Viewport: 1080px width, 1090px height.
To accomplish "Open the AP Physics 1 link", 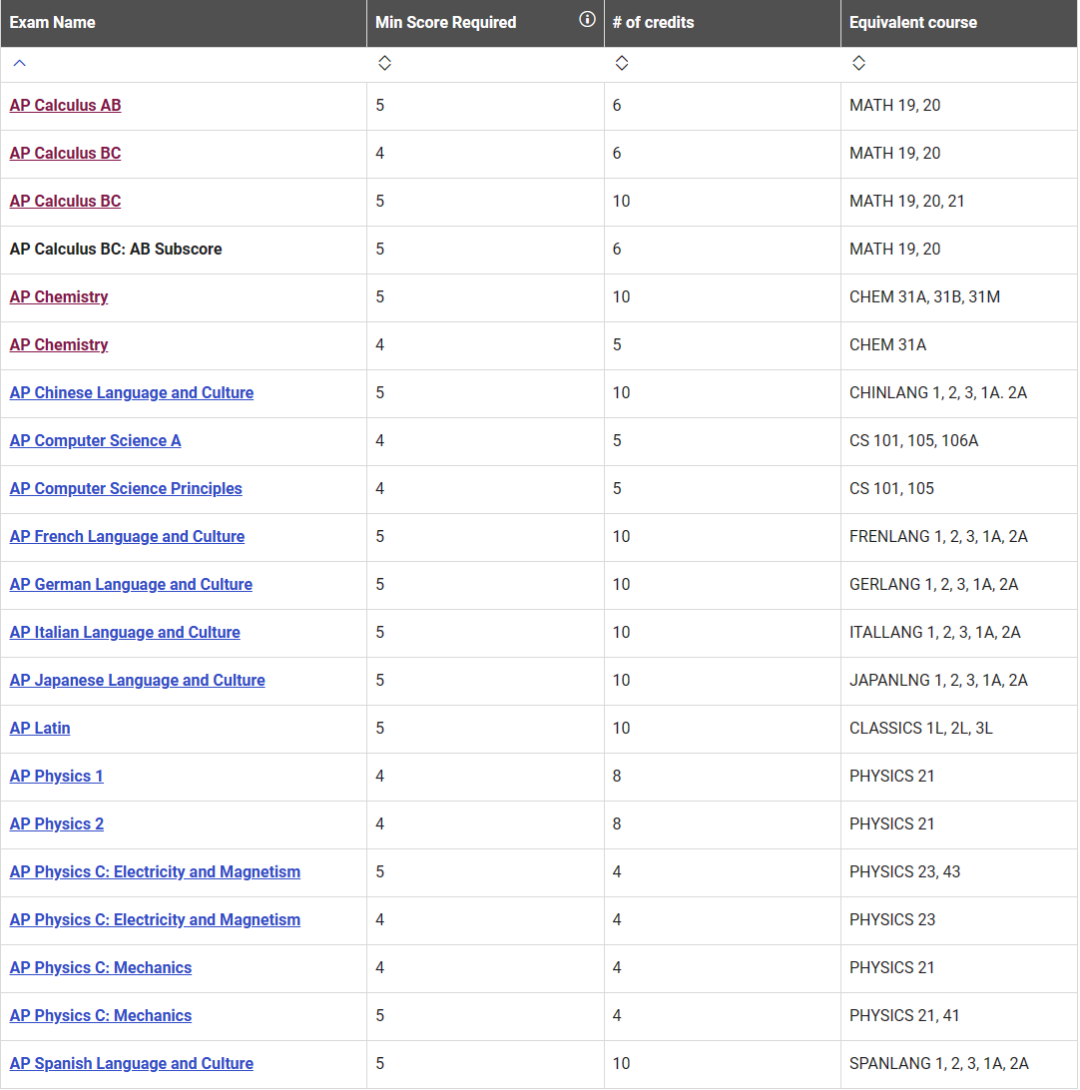I will click(56, 777).
